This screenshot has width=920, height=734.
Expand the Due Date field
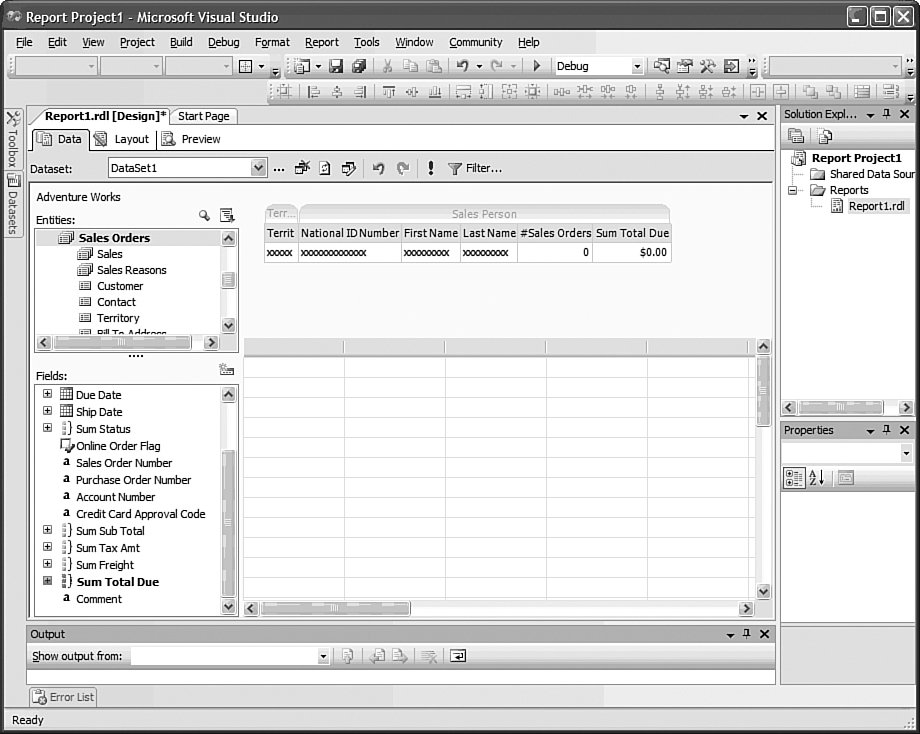48,394
